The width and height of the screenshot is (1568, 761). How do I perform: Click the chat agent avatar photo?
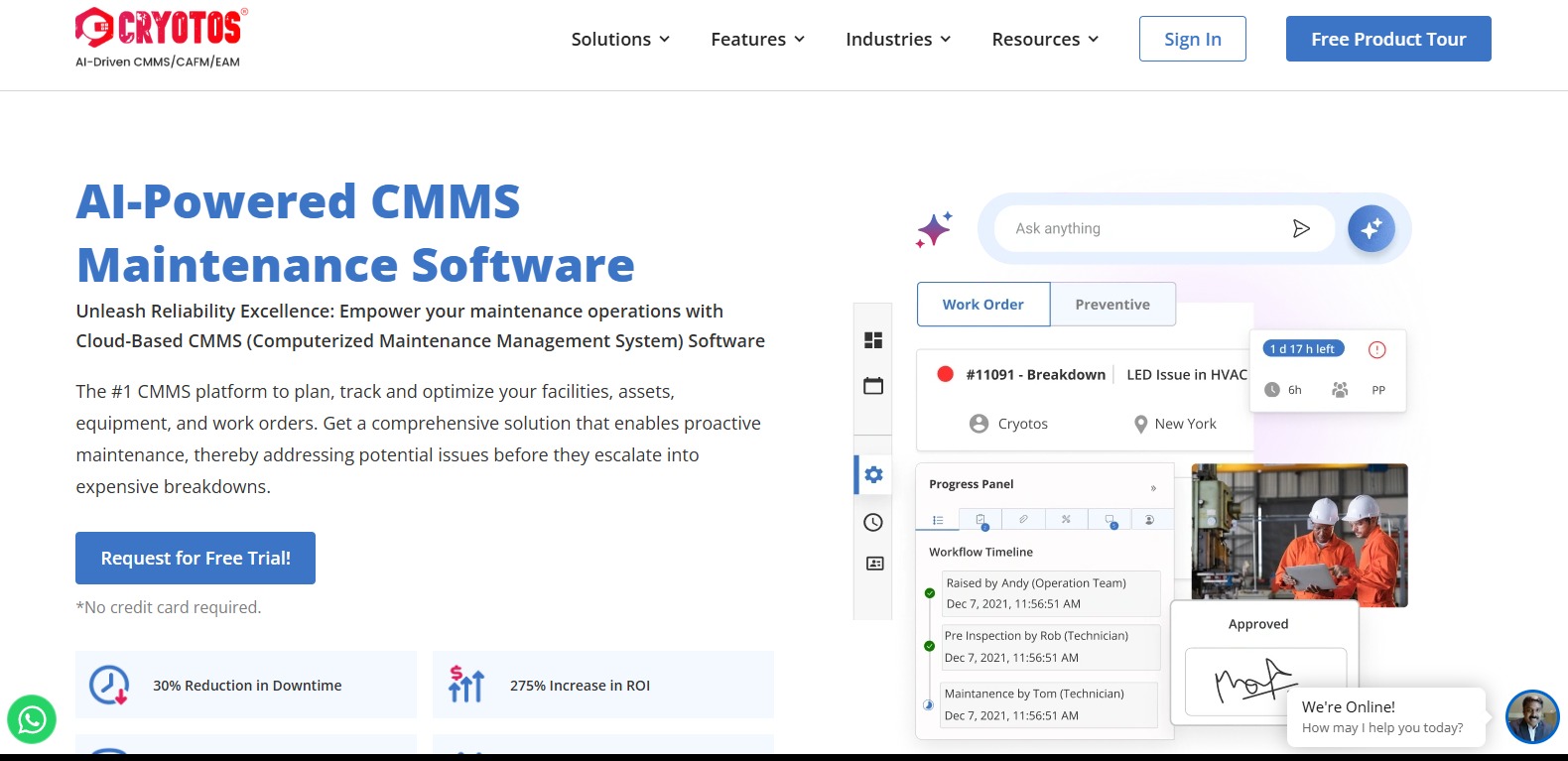click(1532, 716)
